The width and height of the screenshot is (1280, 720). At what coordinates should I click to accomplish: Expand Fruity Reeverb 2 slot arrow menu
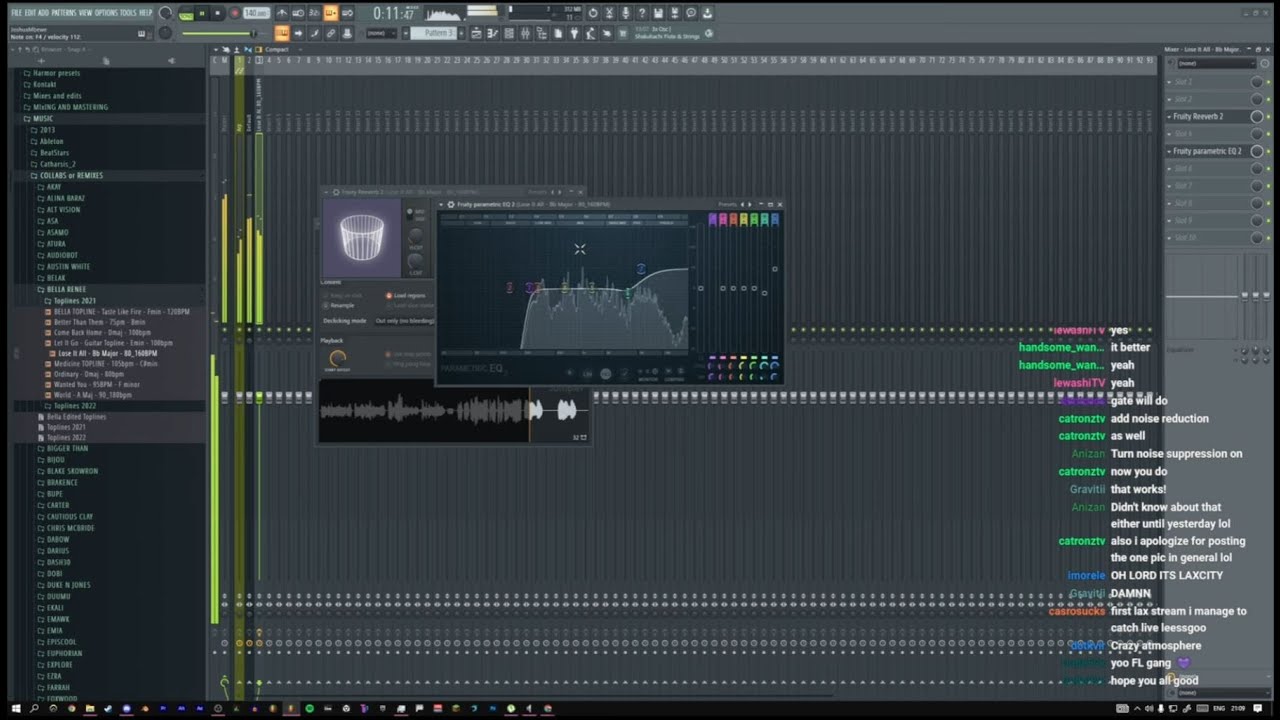pyautogui.click(x=1169, y=116)
